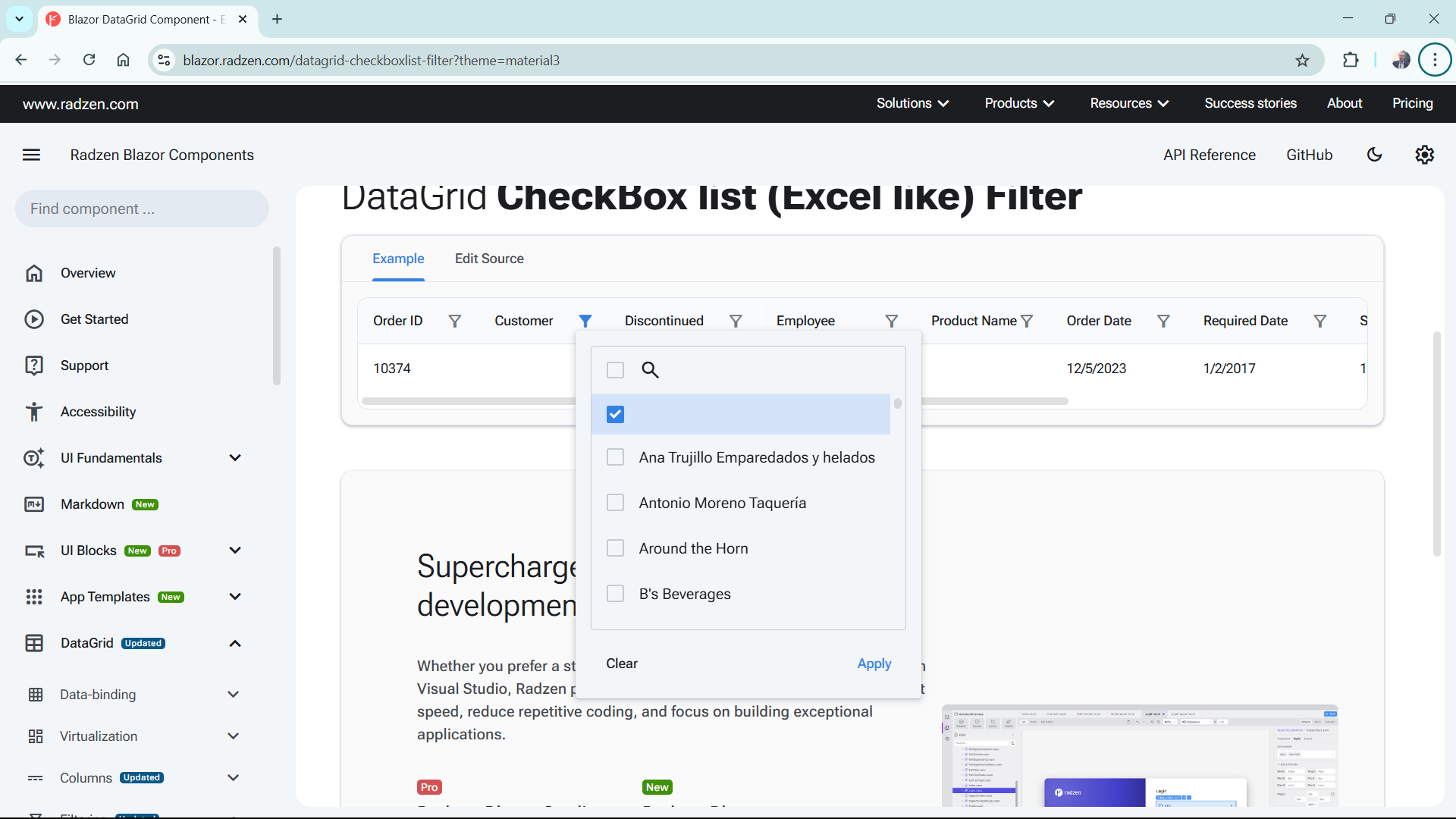Open the Pricing menu item
The width and height of the screenshot is (1456, 819).
click(x=1412, y=103)
